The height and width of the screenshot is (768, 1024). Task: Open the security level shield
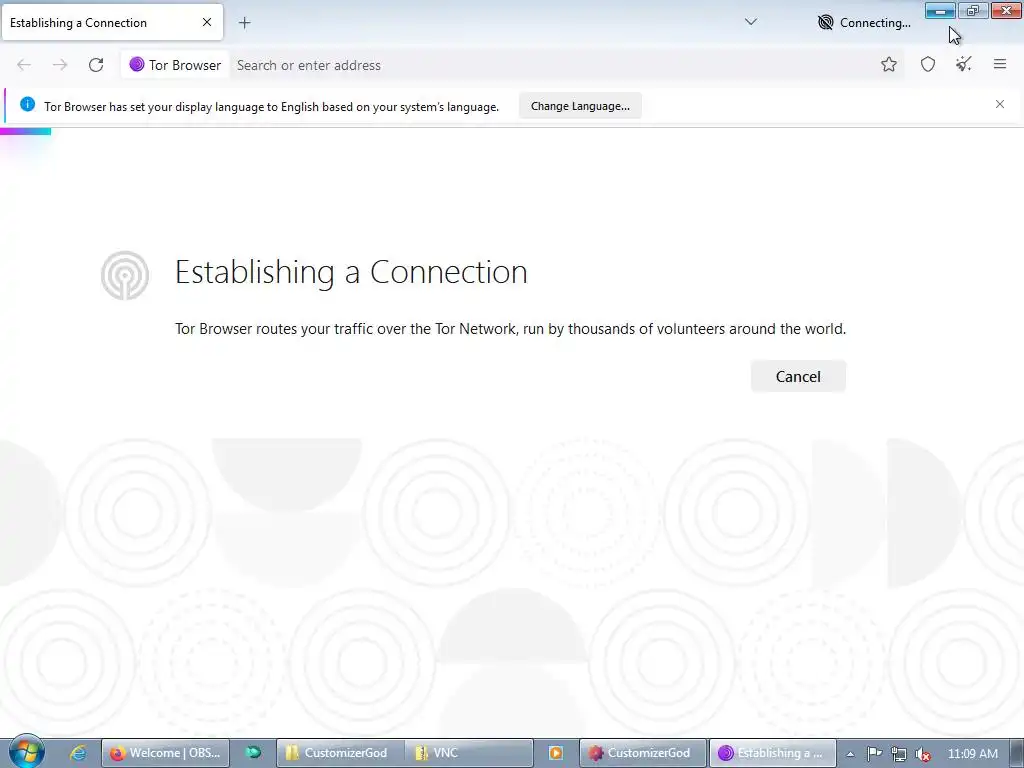927,64
